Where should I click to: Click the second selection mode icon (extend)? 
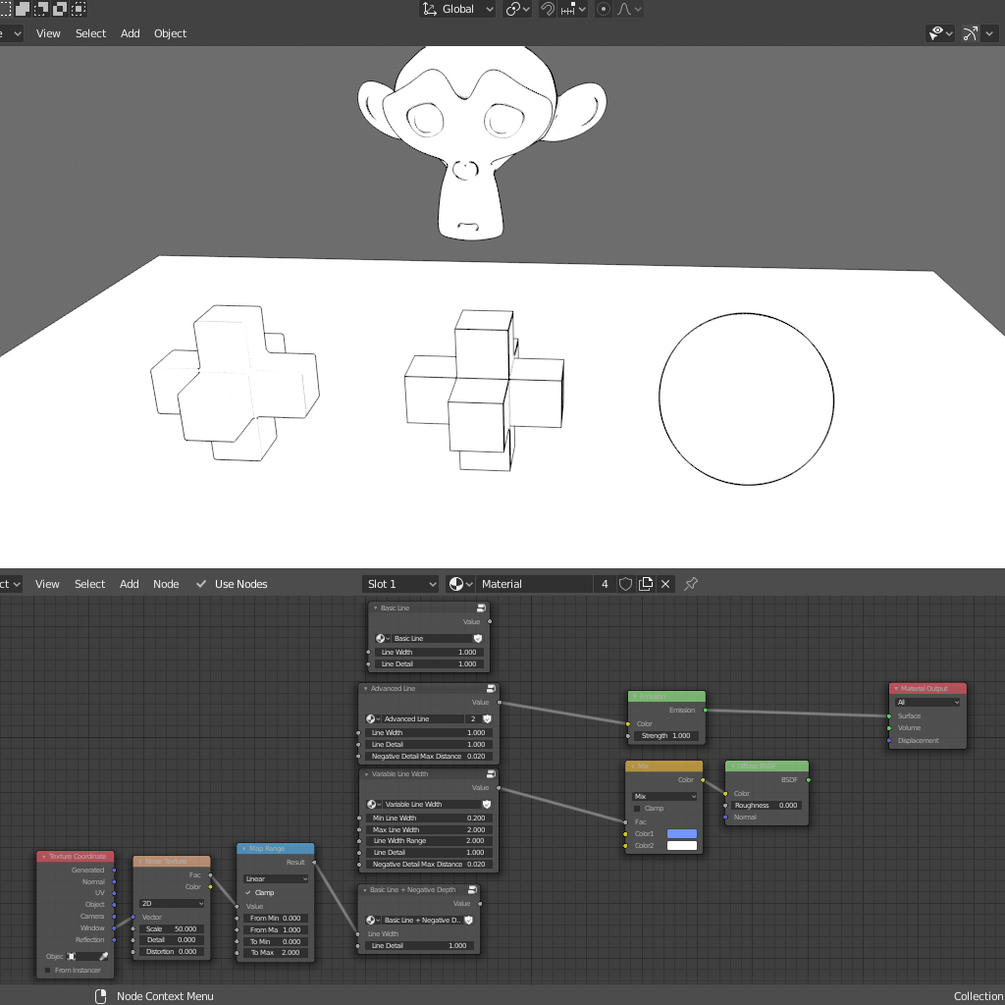pos(23,8)
